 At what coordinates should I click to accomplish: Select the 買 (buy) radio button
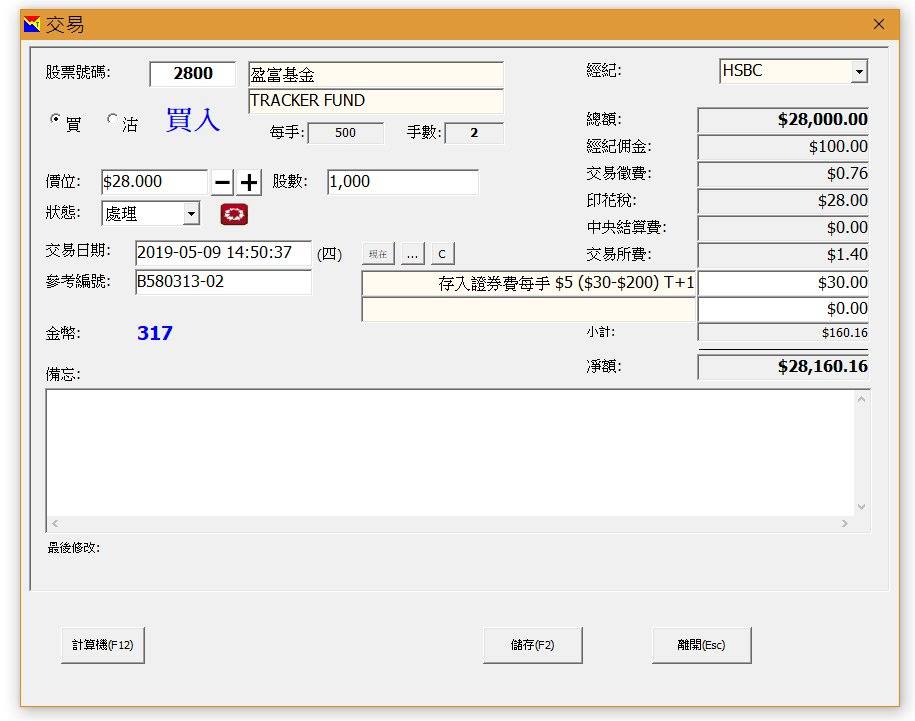click(x=55, y=120)
